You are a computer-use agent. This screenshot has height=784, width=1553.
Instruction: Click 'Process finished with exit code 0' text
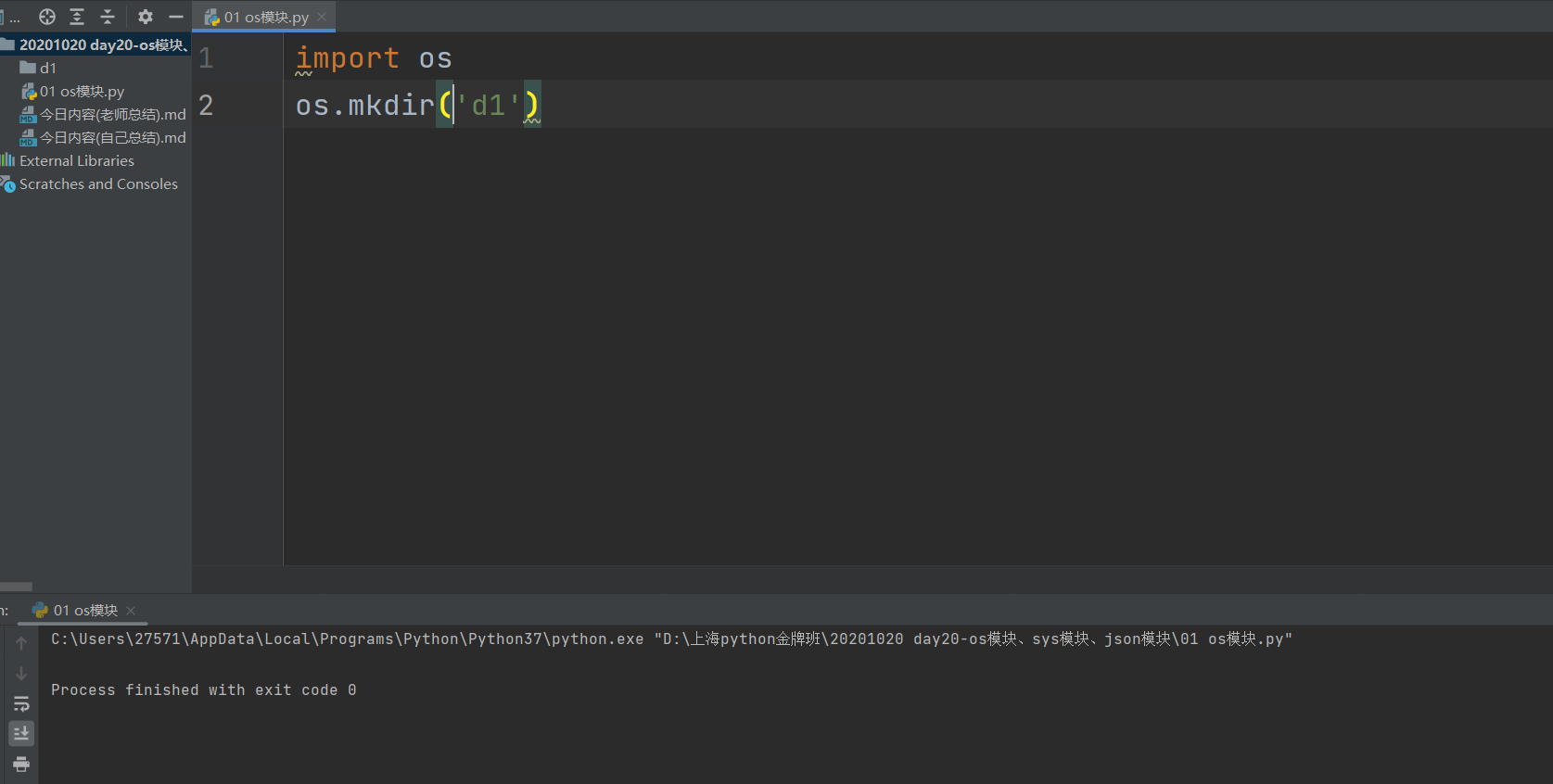(x=203, y=689)
